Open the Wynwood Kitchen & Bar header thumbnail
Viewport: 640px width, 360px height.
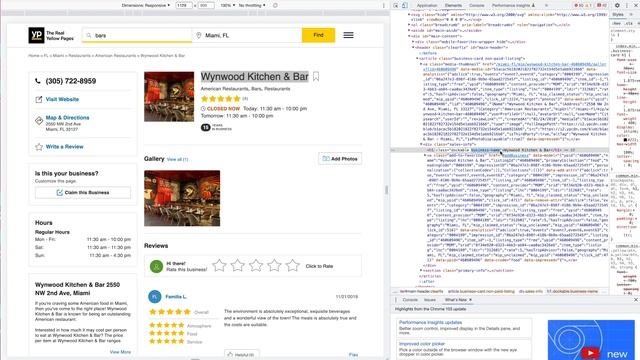(169, 97)
